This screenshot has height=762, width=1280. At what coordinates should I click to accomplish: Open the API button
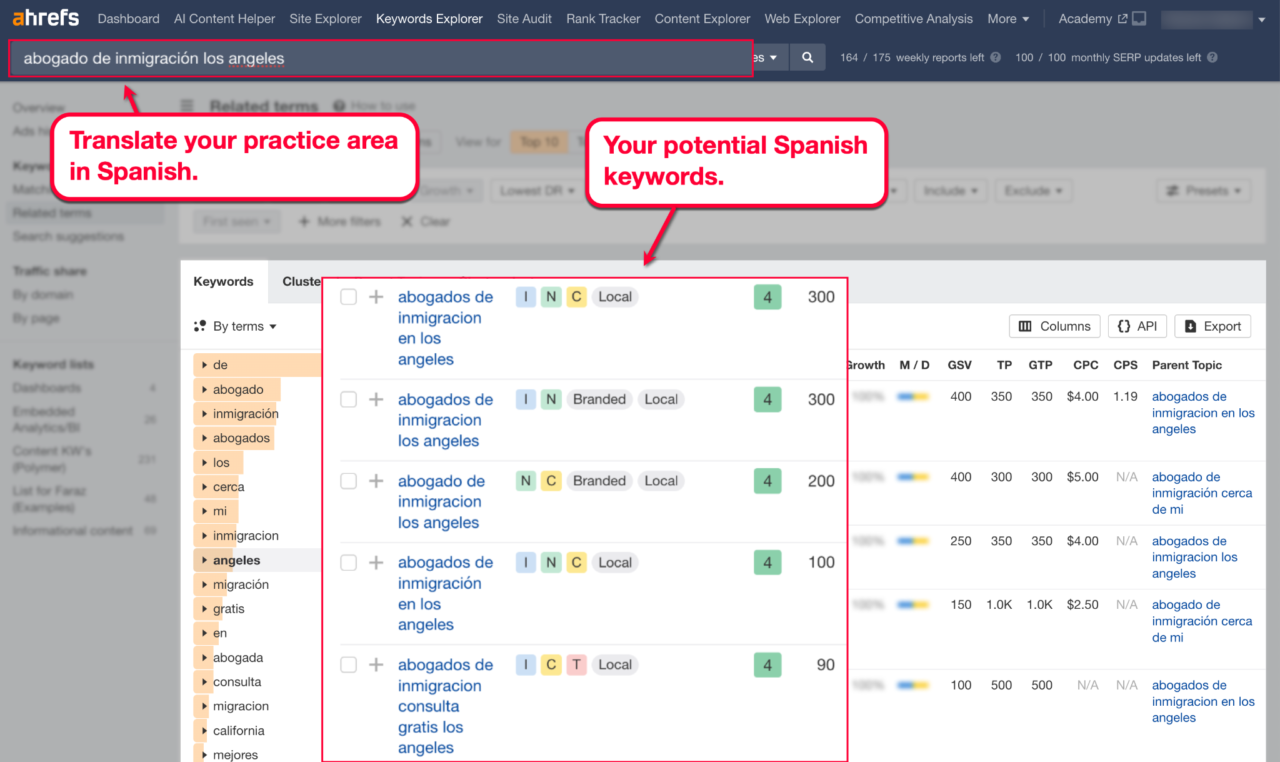1137,326
